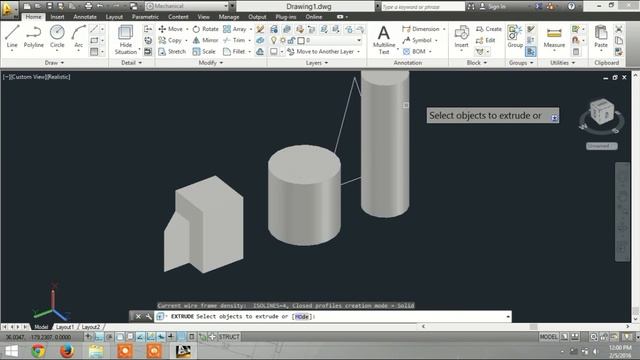Click the Edit block tool
Screen dimensions: 640x360
coord(485,40)
